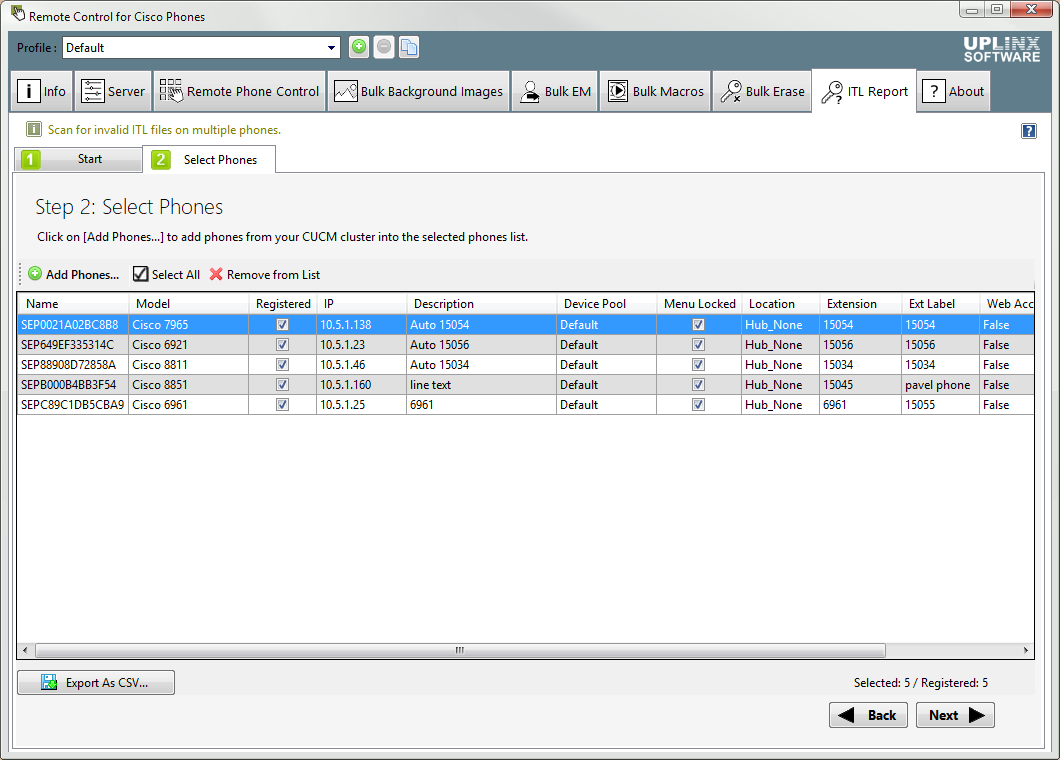Sort by the Location column header
1060x760 pixels.
pos(781,304)
